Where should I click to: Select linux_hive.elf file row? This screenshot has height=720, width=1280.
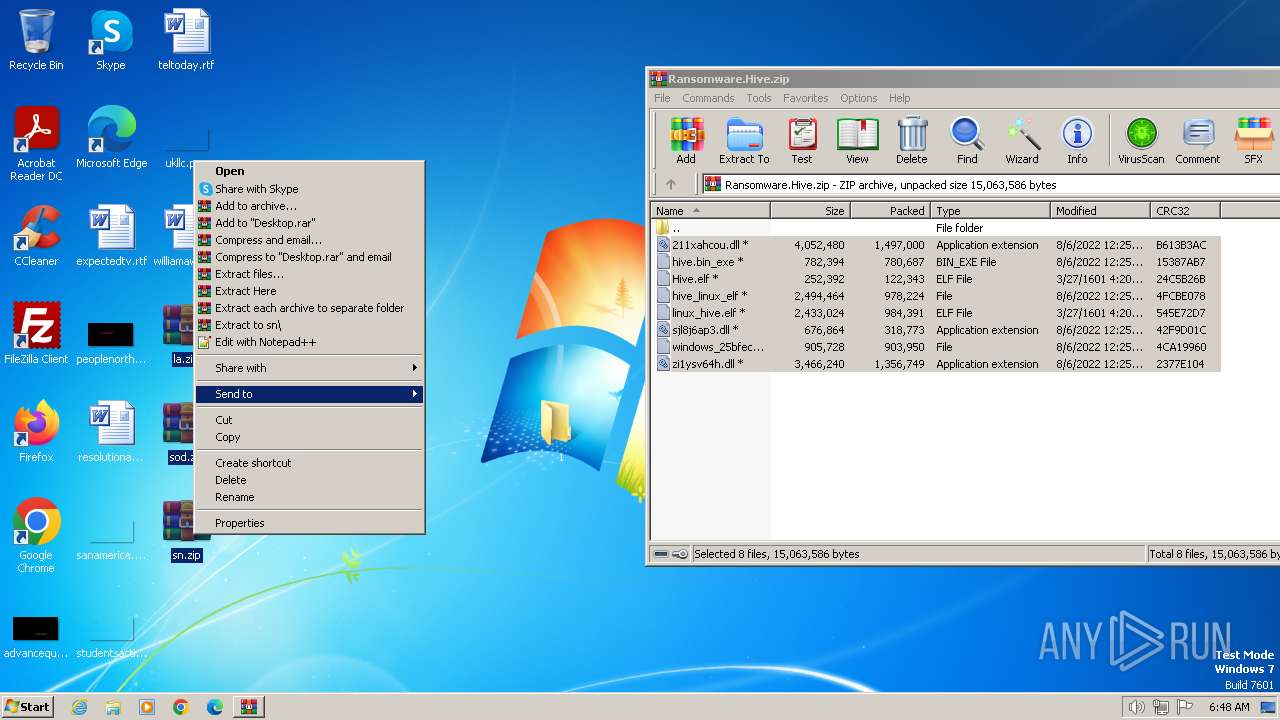[x=937, y=312]
